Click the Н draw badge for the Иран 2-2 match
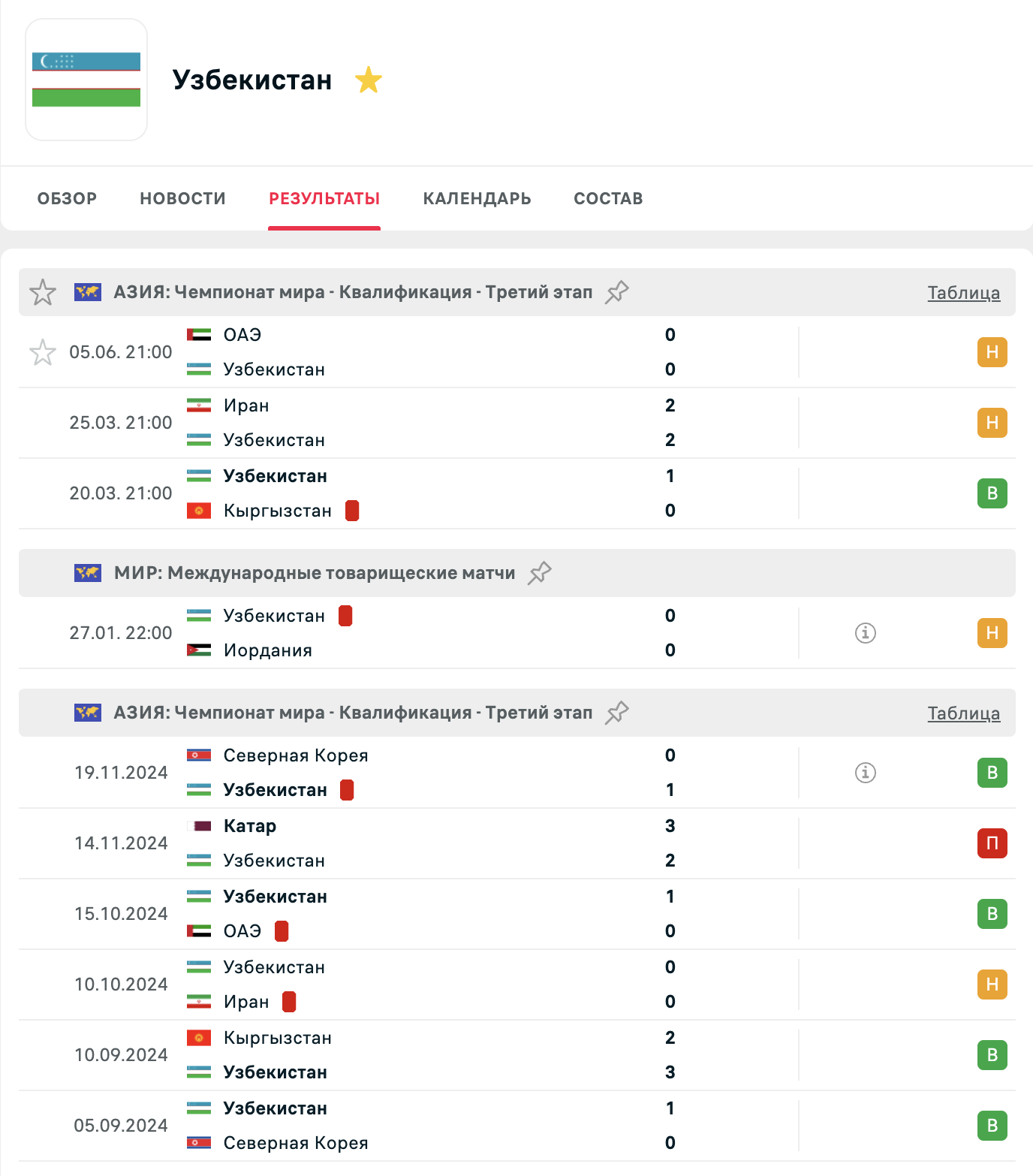 [x=992, y=423]
